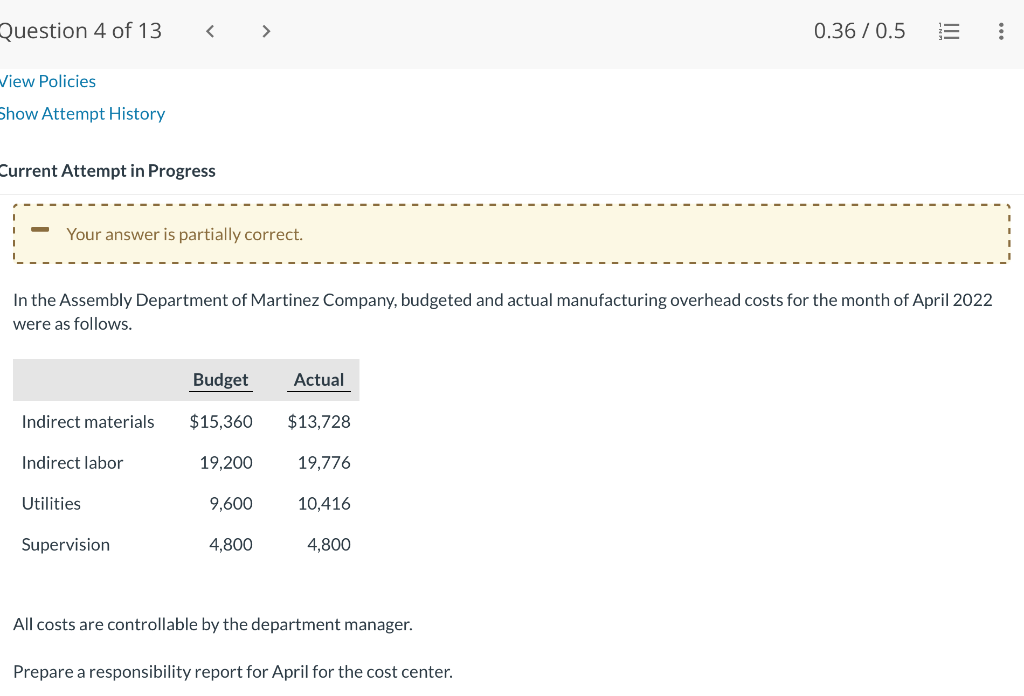The image size is (1024, 696).
Task: Open the View Policies link
Action: [x=48, y=81]
